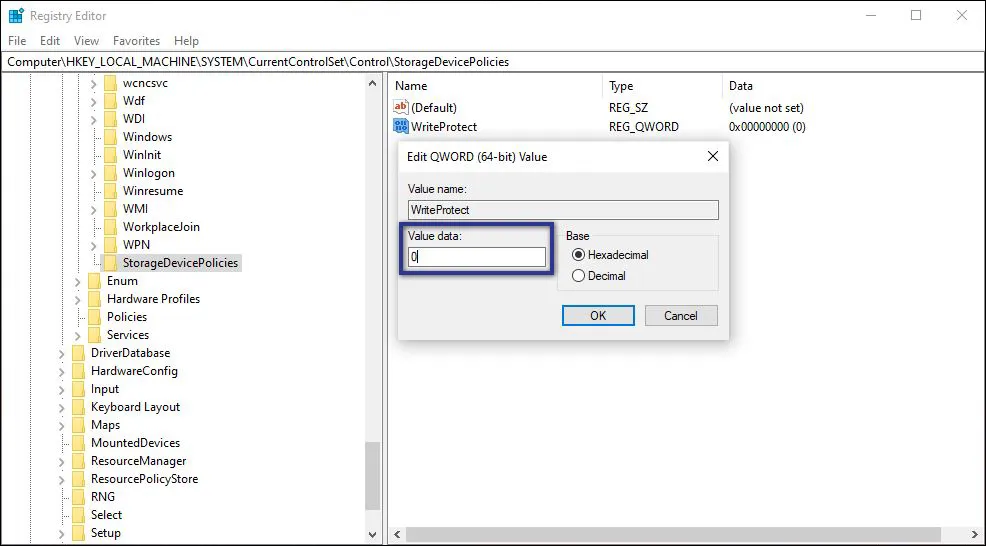986x546 pixels.
Task: Select the ResourcePolicyStore tree item
Action: point(144,479)
